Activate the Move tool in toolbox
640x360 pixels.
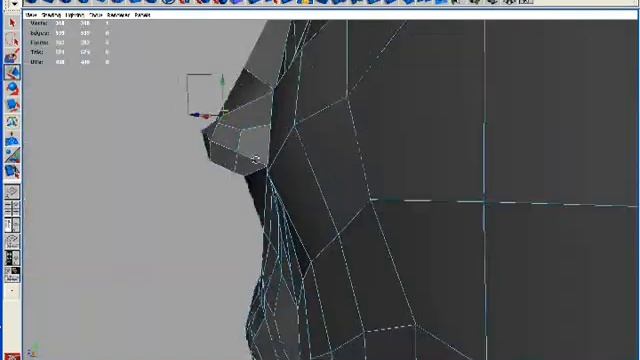tap(12, 73)
